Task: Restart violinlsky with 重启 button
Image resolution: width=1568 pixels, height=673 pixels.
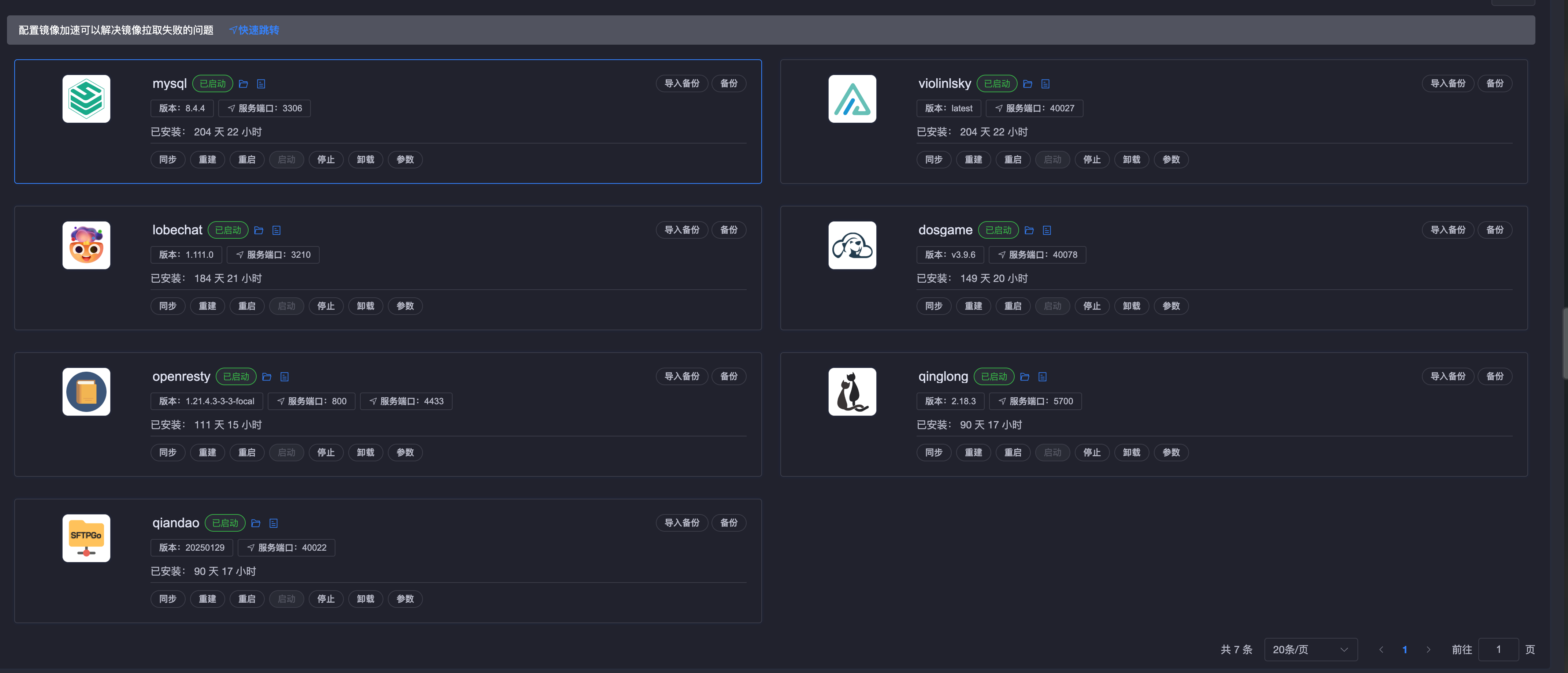Action: [1013, 160]
